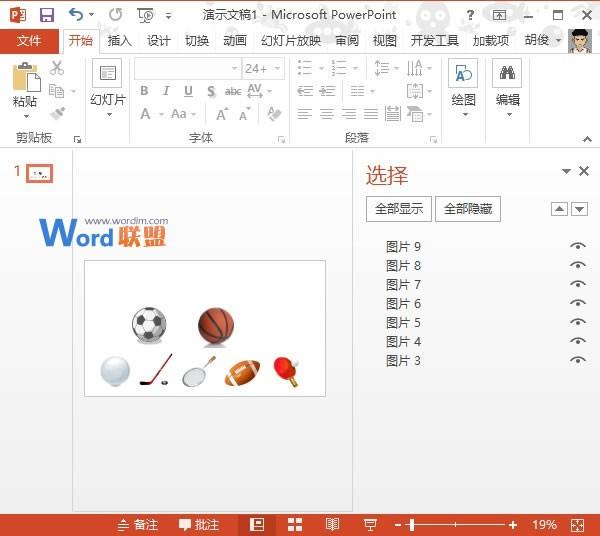Switch to 动画 Animations tab

click(x=235, y=41)
